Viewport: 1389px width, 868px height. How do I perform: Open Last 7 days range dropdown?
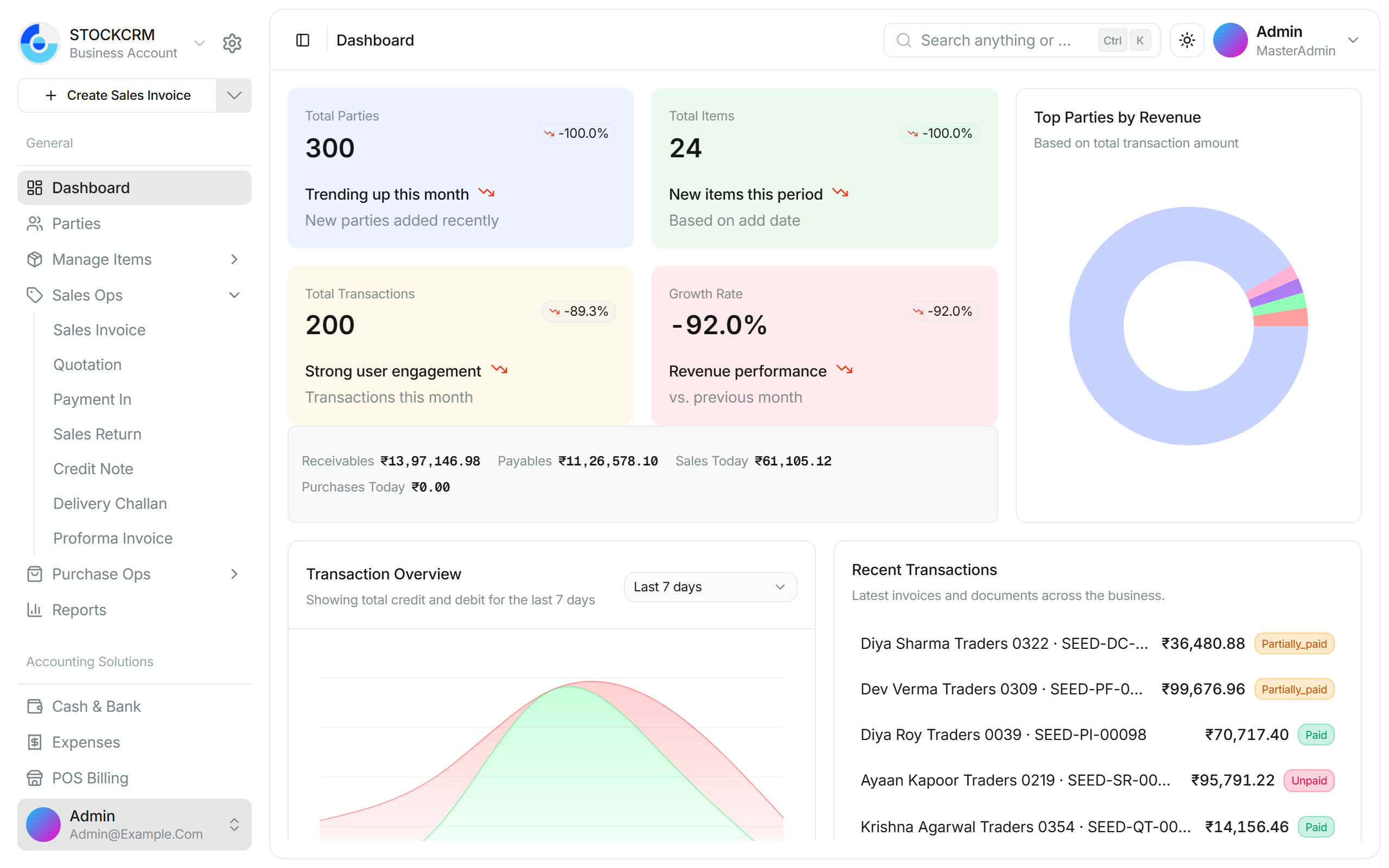pyautogui.click(x=710, y=586)
